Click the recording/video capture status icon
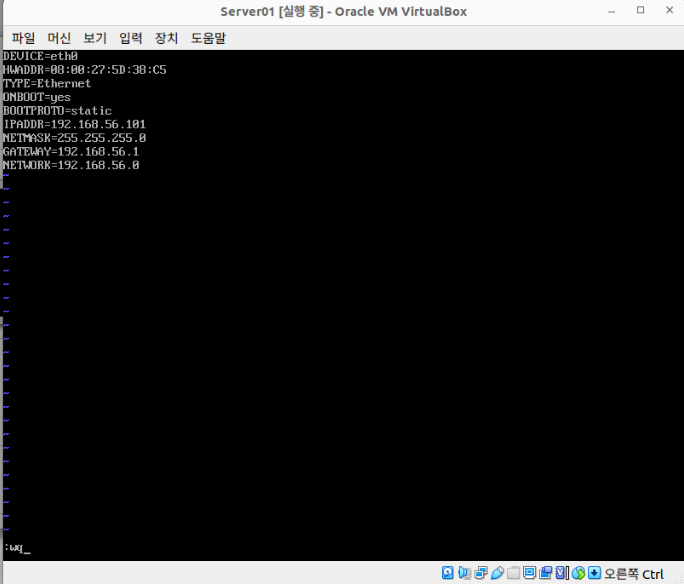 (x=546, y=573)
